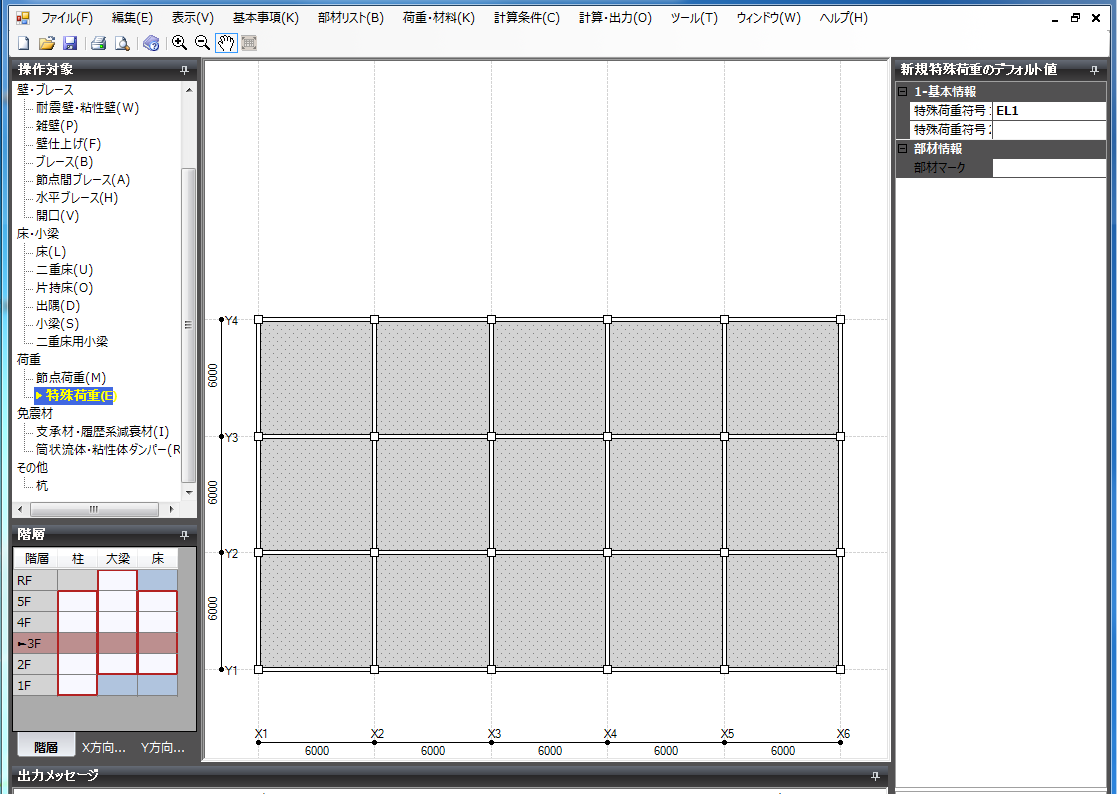Open the ヘルプ(H) menu
This screenshot has width=1117, height=794.
tap(843, 18)
